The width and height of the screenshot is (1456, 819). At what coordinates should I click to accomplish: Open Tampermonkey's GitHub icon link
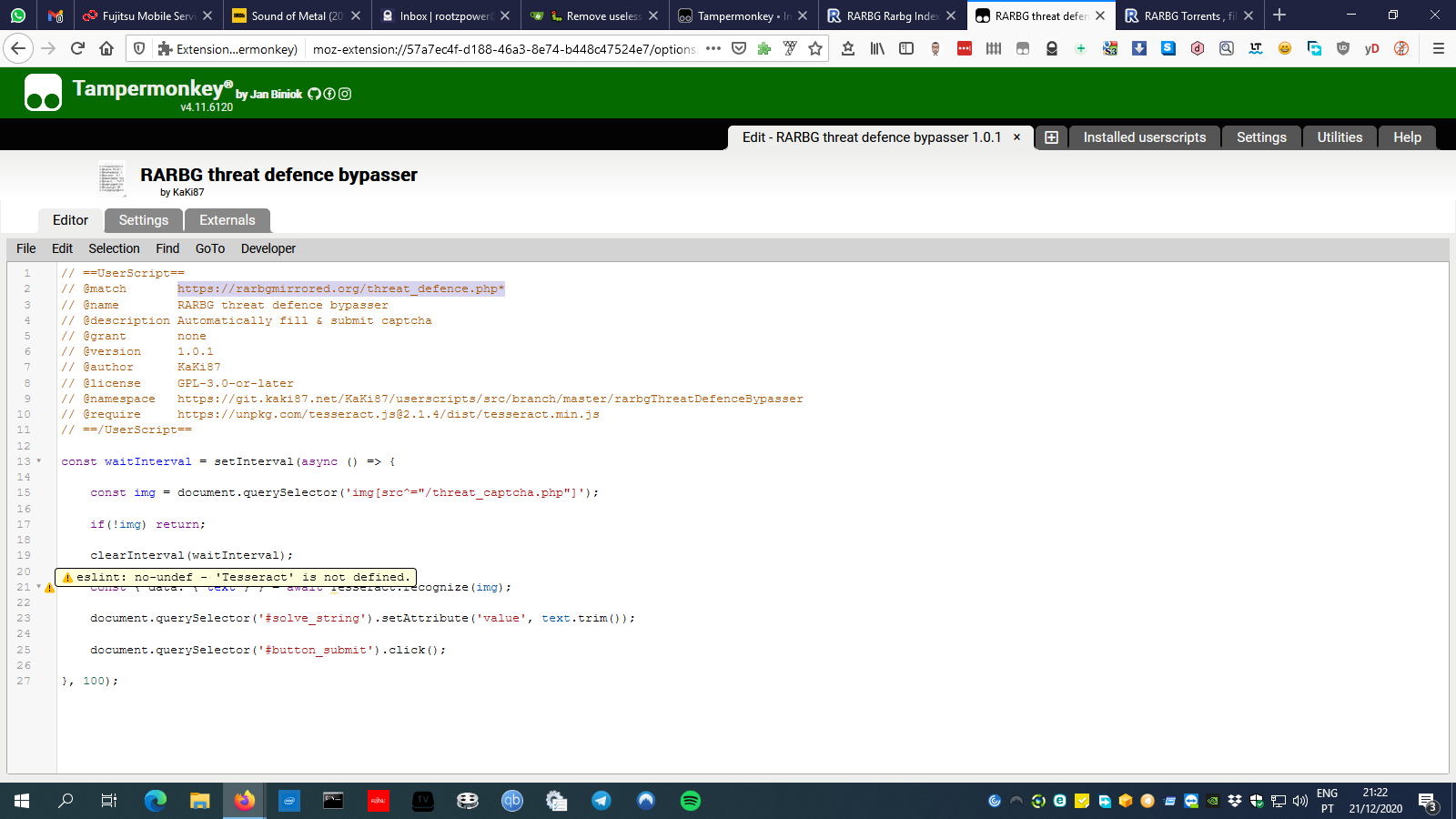(x=314, y=94)
